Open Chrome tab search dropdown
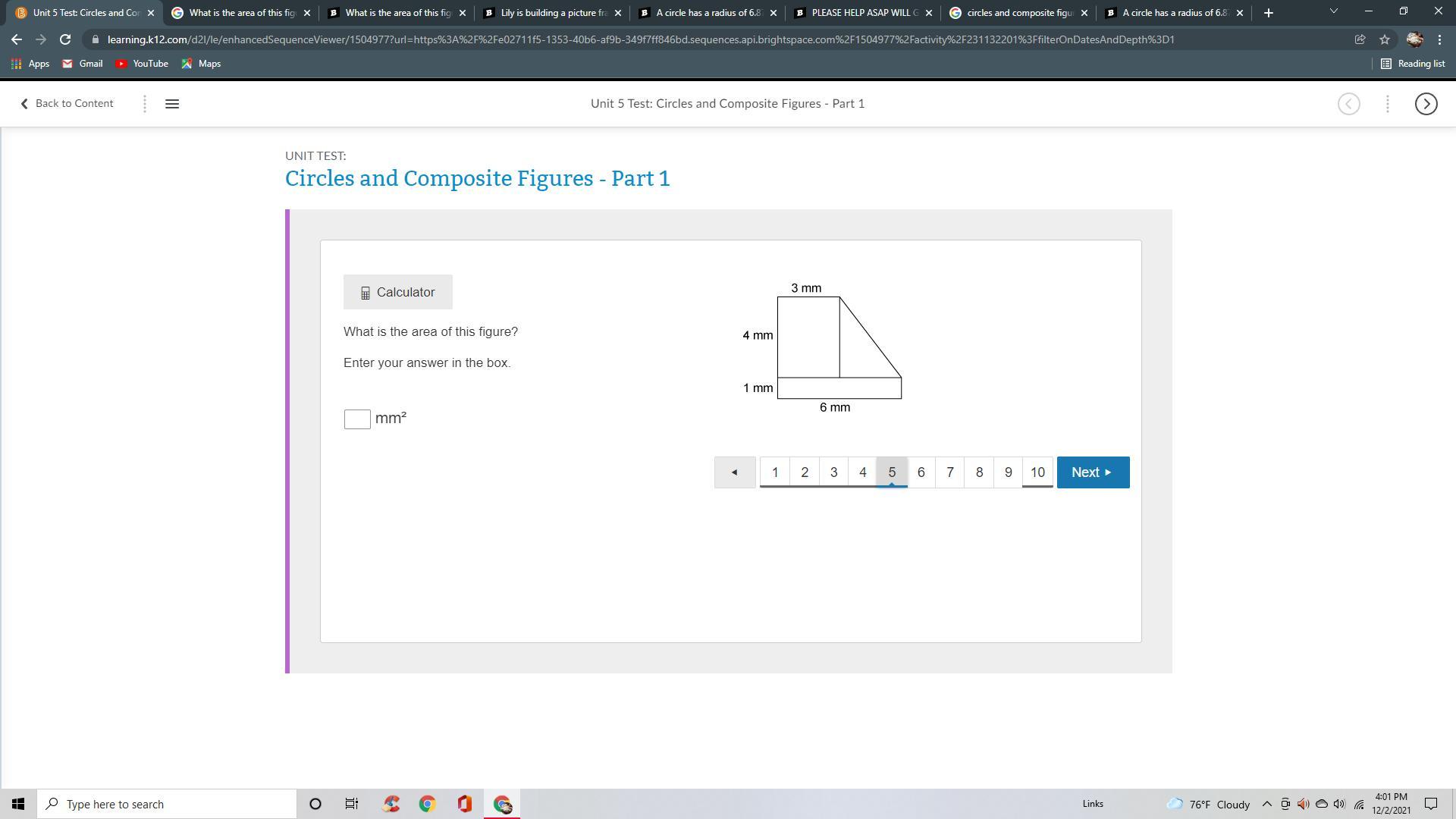This screenshot has width=1456, height=819. click(1333, 11)
